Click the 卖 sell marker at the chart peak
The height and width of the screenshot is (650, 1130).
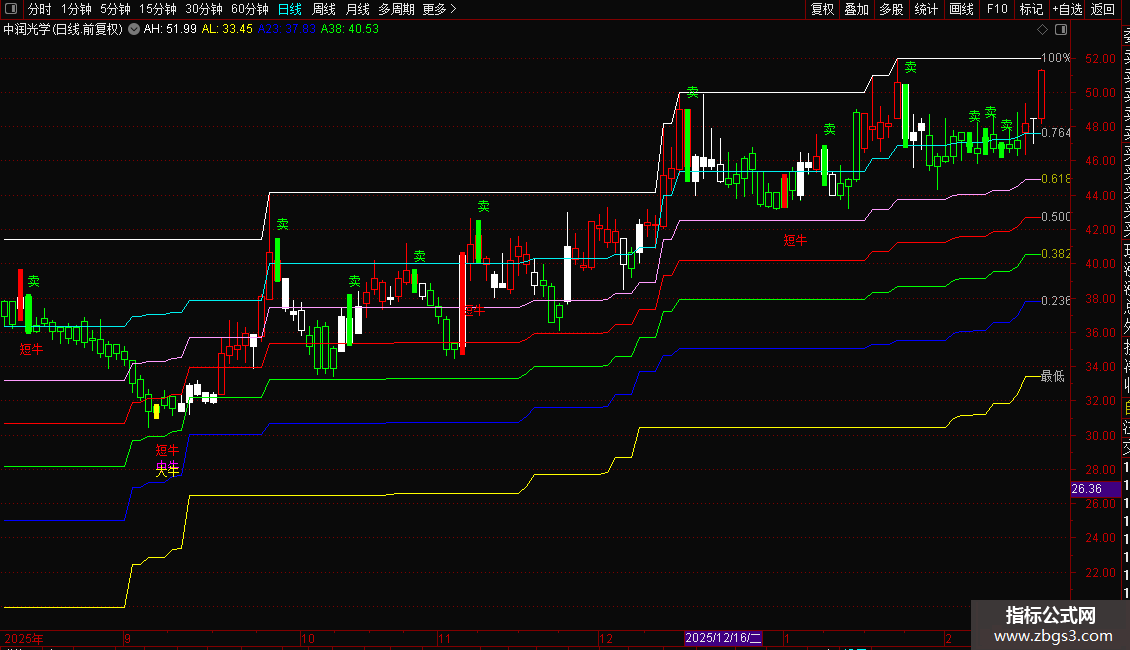(x=911, y=67)
